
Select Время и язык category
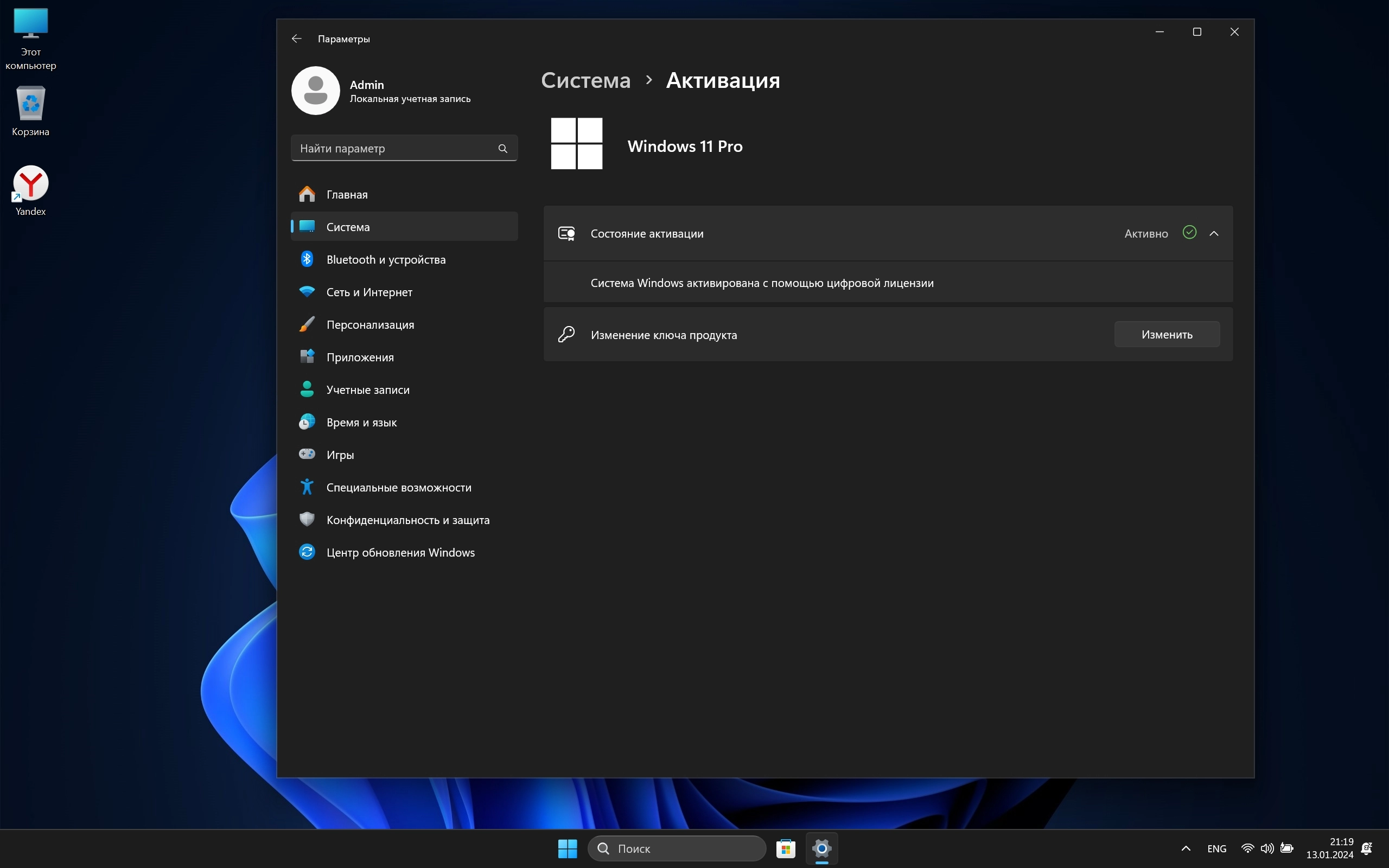tap(361, 422)
